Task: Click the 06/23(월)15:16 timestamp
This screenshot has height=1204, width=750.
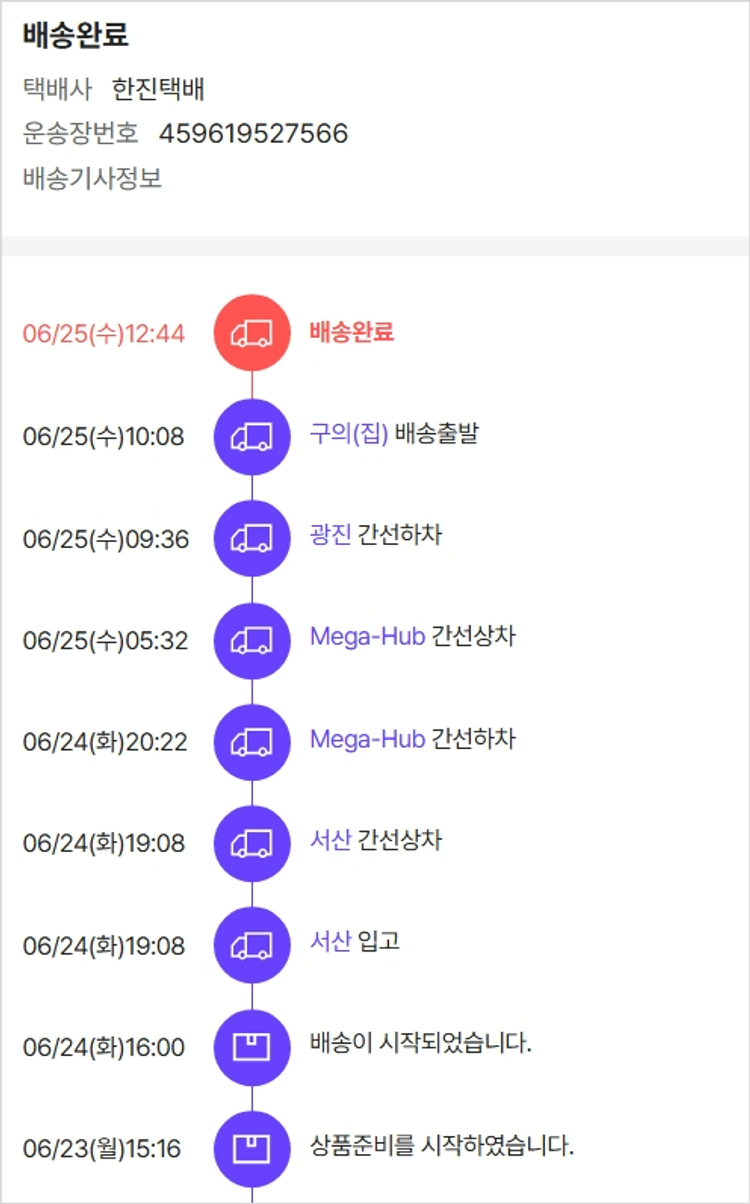Action: tap(102, 1149)
